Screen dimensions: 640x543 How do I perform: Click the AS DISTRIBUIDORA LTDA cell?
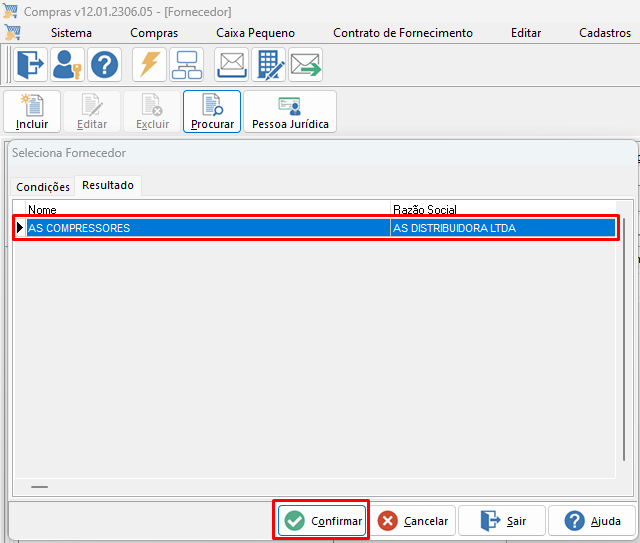(503, 228)
